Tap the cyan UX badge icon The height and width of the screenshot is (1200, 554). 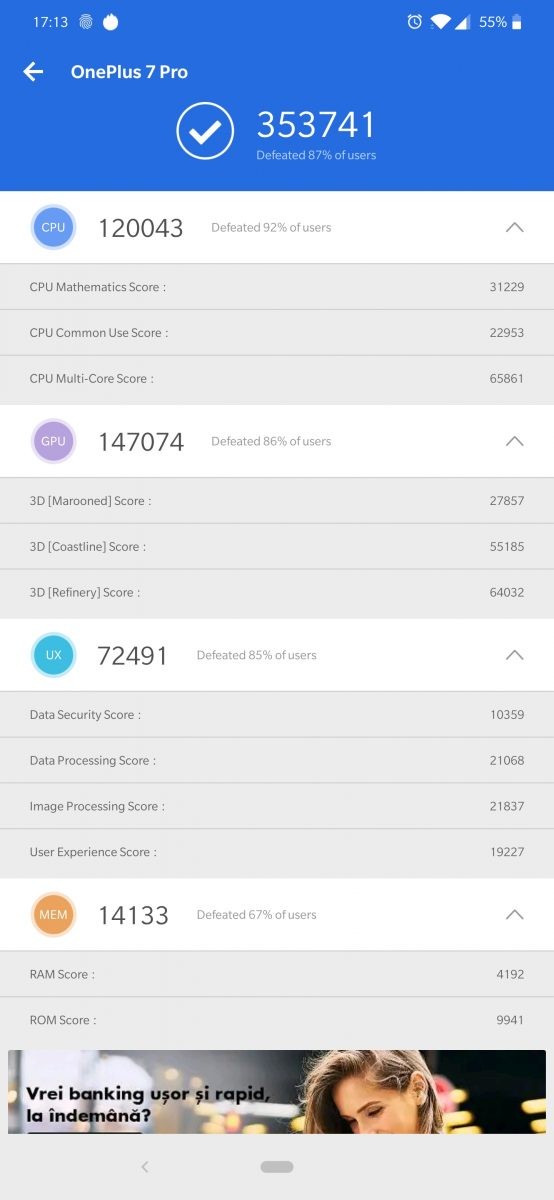pyautogui.click(x=53, y=655)
